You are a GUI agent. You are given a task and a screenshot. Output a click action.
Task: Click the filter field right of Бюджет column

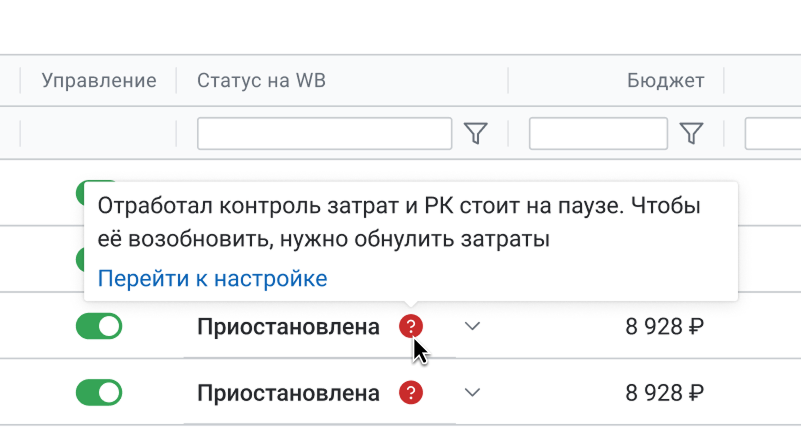point(773,133)
